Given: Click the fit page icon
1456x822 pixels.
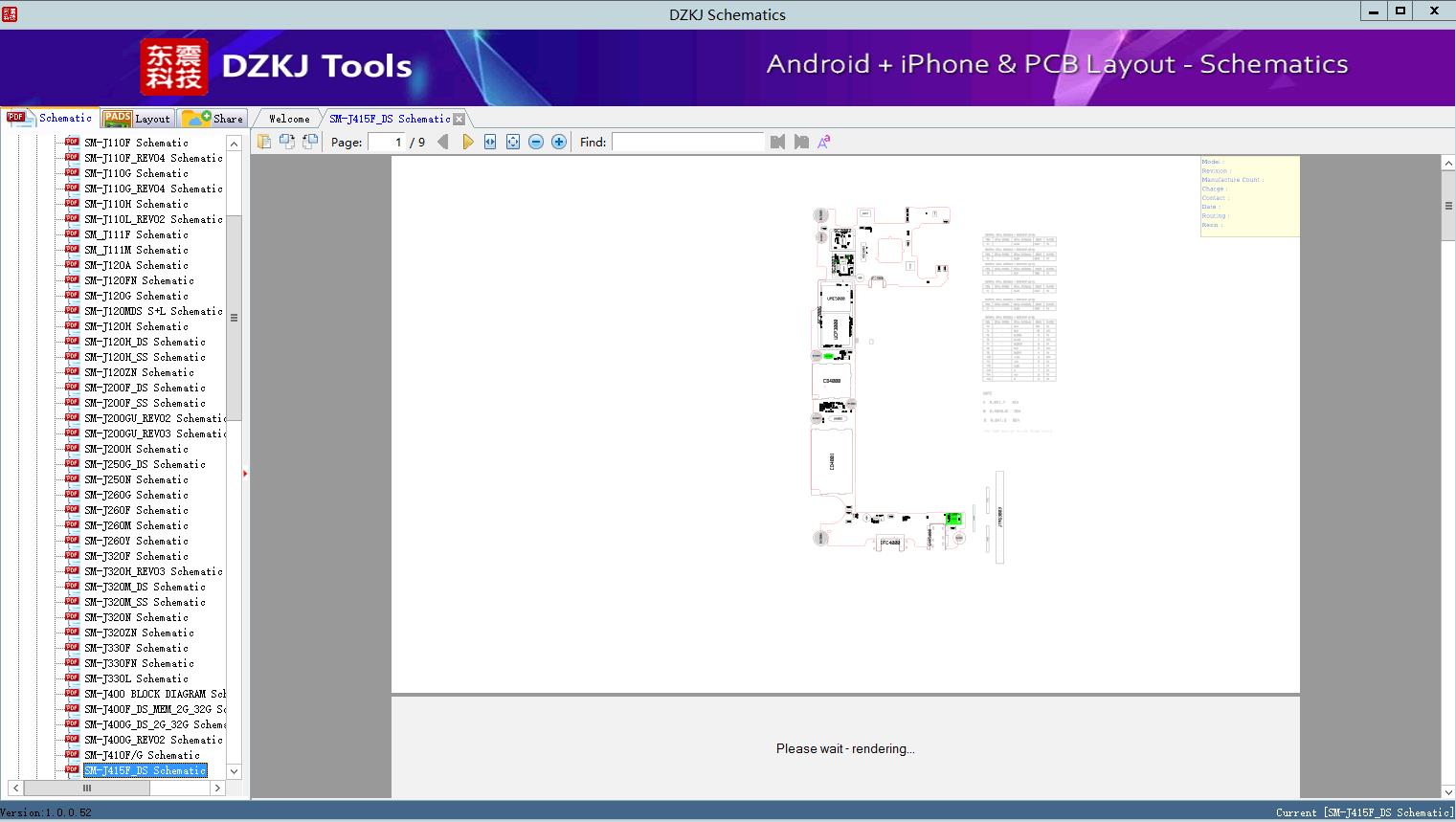Looking at the screenshot, I should [513, 142].
